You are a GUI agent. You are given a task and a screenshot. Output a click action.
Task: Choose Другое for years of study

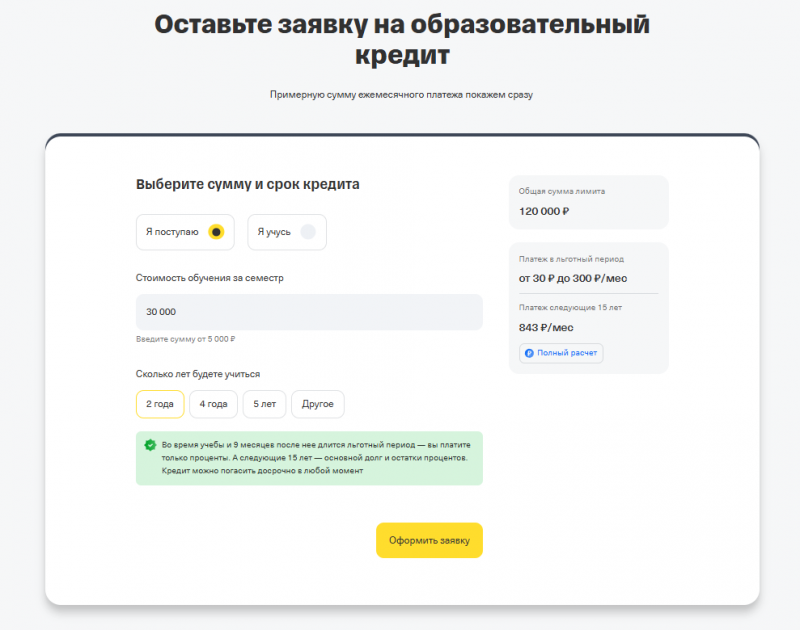tap(318, 404)
